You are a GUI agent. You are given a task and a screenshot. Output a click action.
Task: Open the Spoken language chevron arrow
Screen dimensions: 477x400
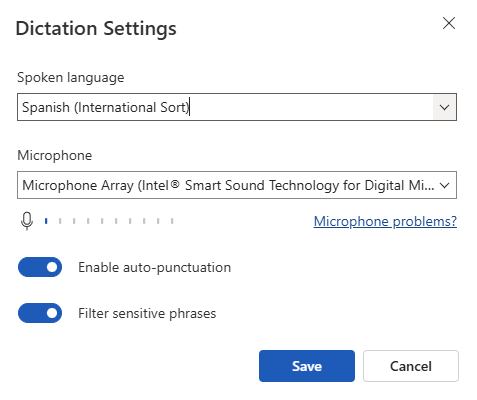[444, 107]
